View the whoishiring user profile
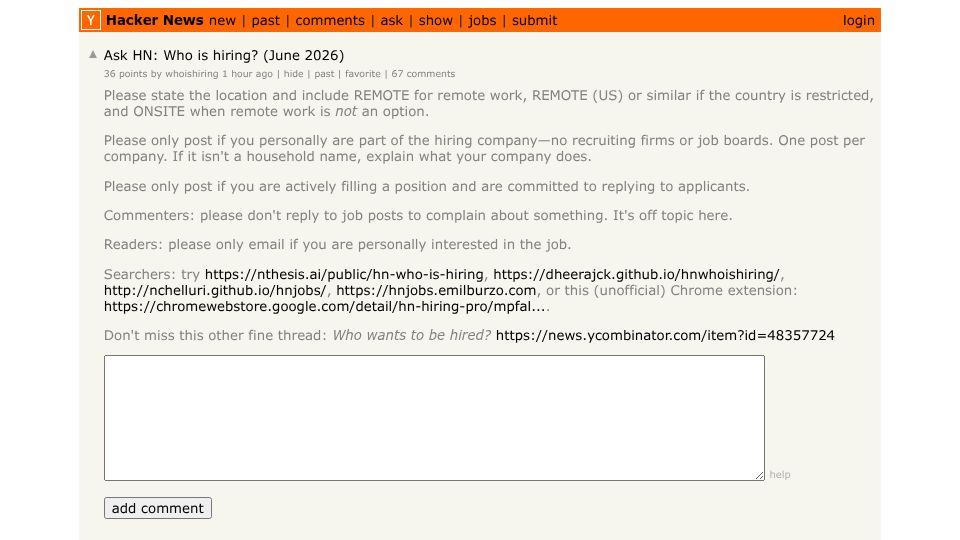The image size is (960, 540). pyautogui.click(x=192, y=73)
